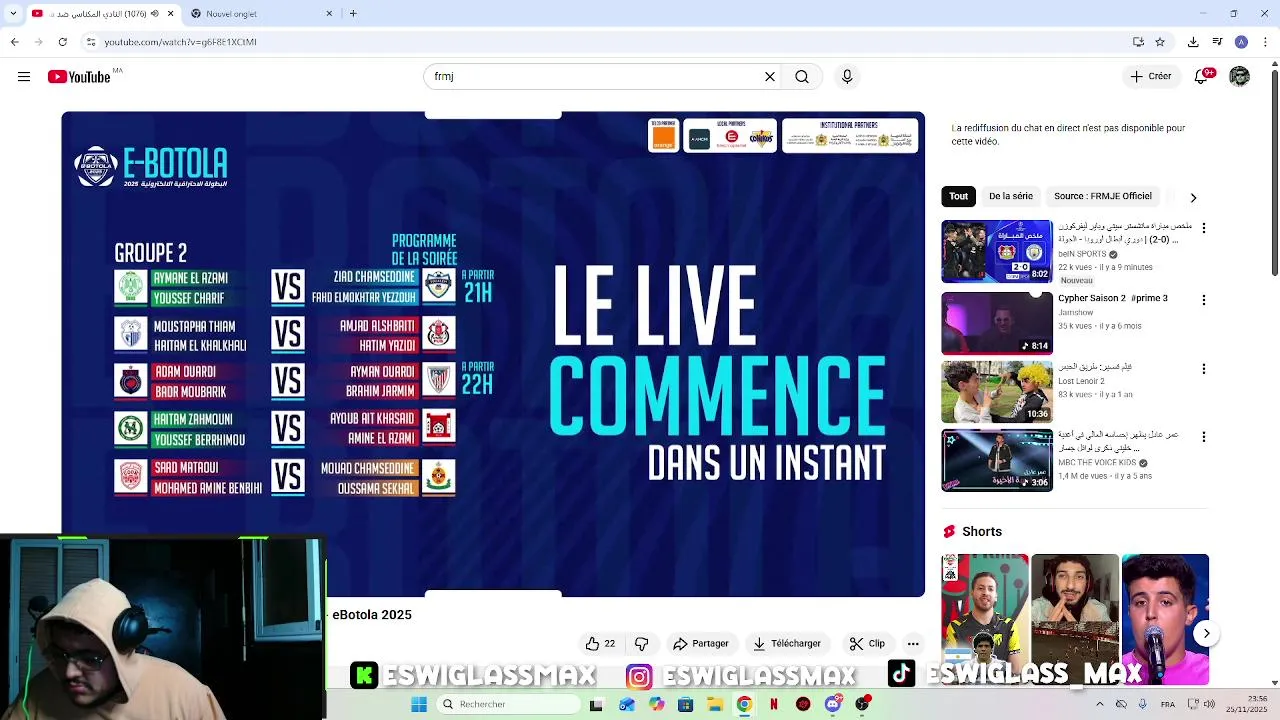Open the Chrome media control button

(1217, 42)
